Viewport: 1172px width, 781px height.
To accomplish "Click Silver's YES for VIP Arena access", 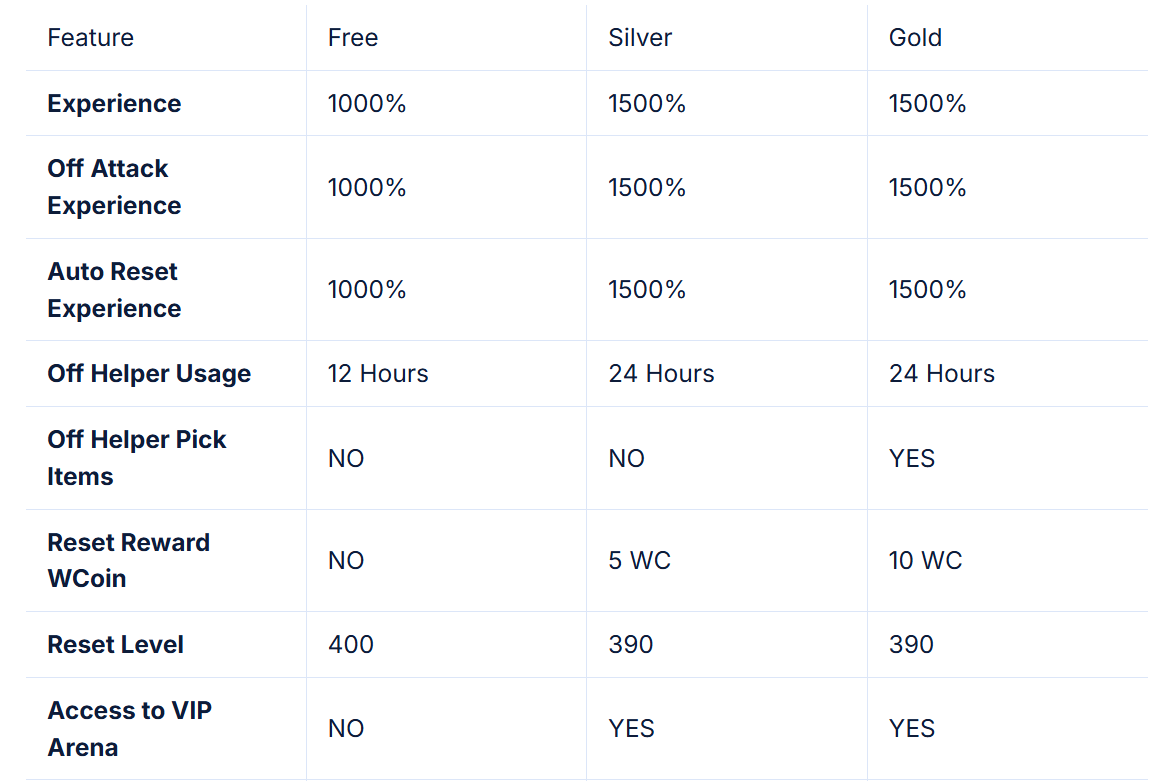I will point(631,729).
